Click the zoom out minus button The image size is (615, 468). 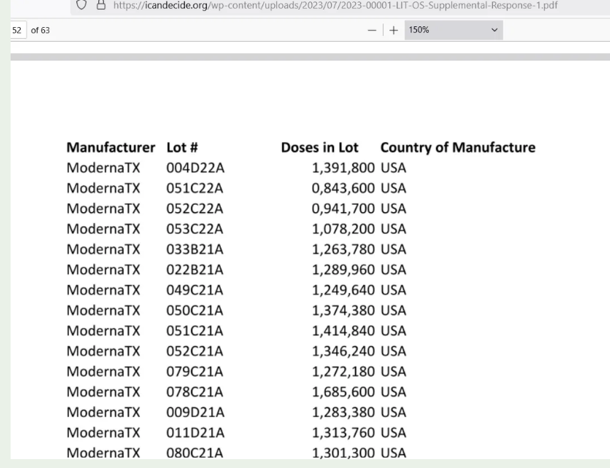point(373,30)
